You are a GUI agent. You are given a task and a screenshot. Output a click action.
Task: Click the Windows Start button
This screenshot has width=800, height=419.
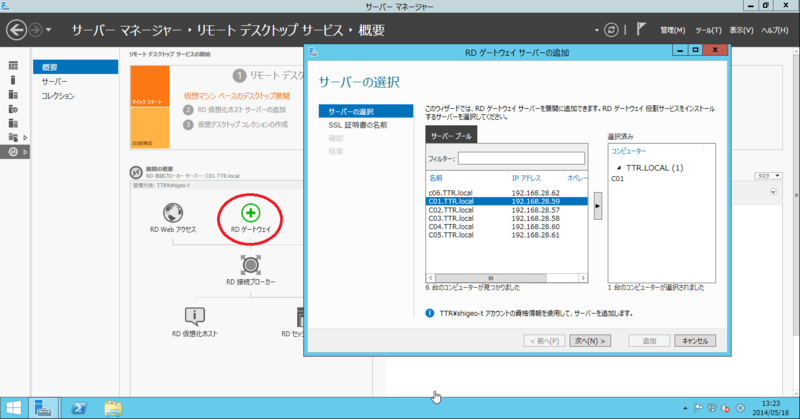coord(14,408)
